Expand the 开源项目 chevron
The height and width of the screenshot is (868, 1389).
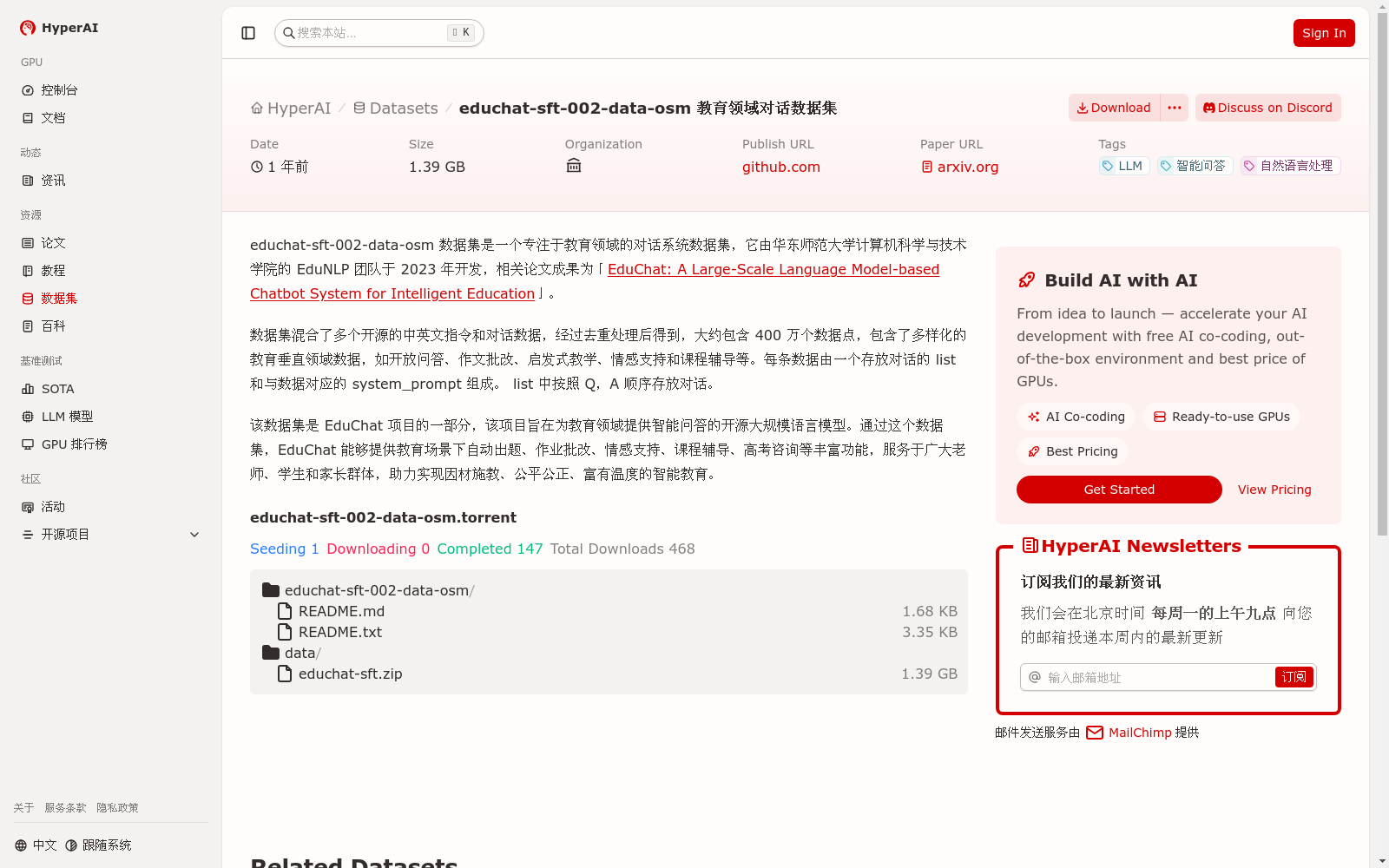tap(194, 535)
